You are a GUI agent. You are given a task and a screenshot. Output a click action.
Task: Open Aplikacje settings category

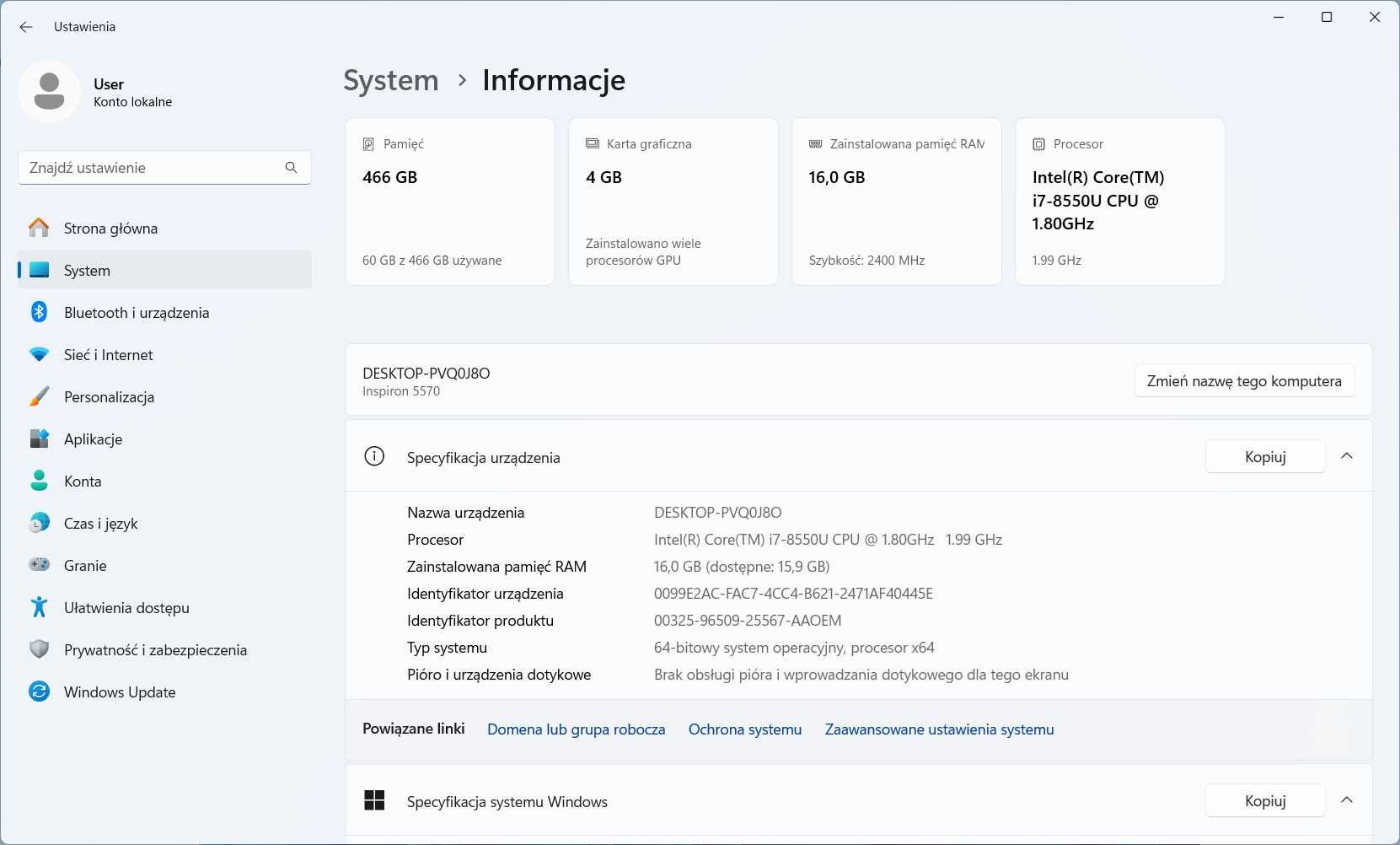click(164, 439)
